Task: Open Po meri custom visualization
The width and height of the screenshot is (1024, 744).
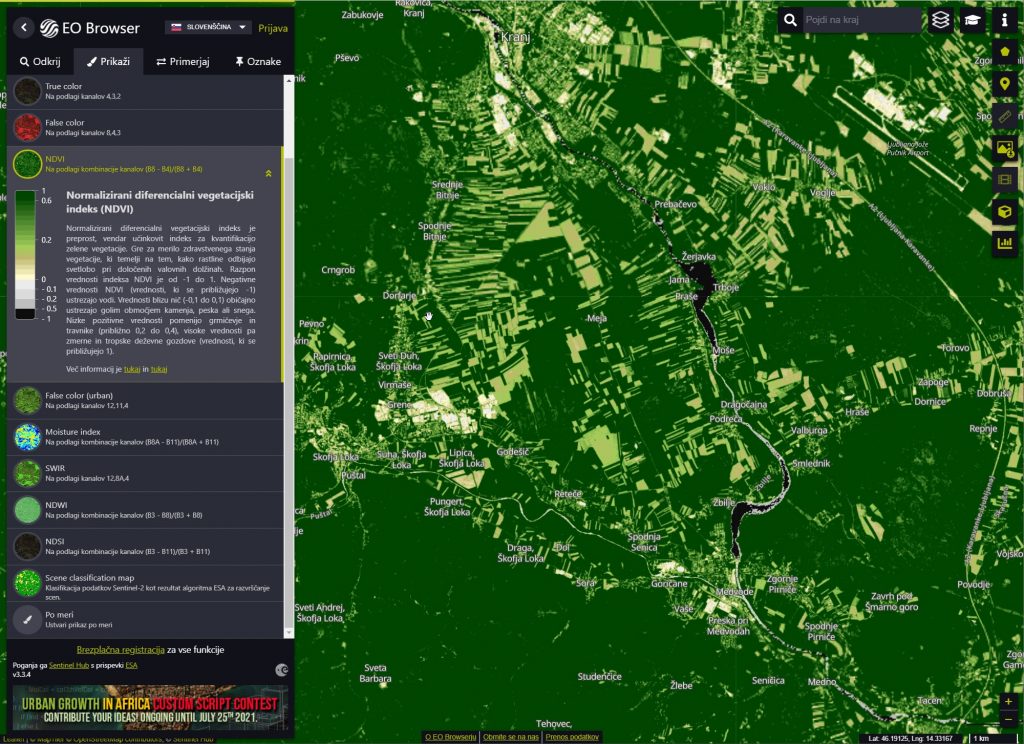Action: [x=145, y=620]
